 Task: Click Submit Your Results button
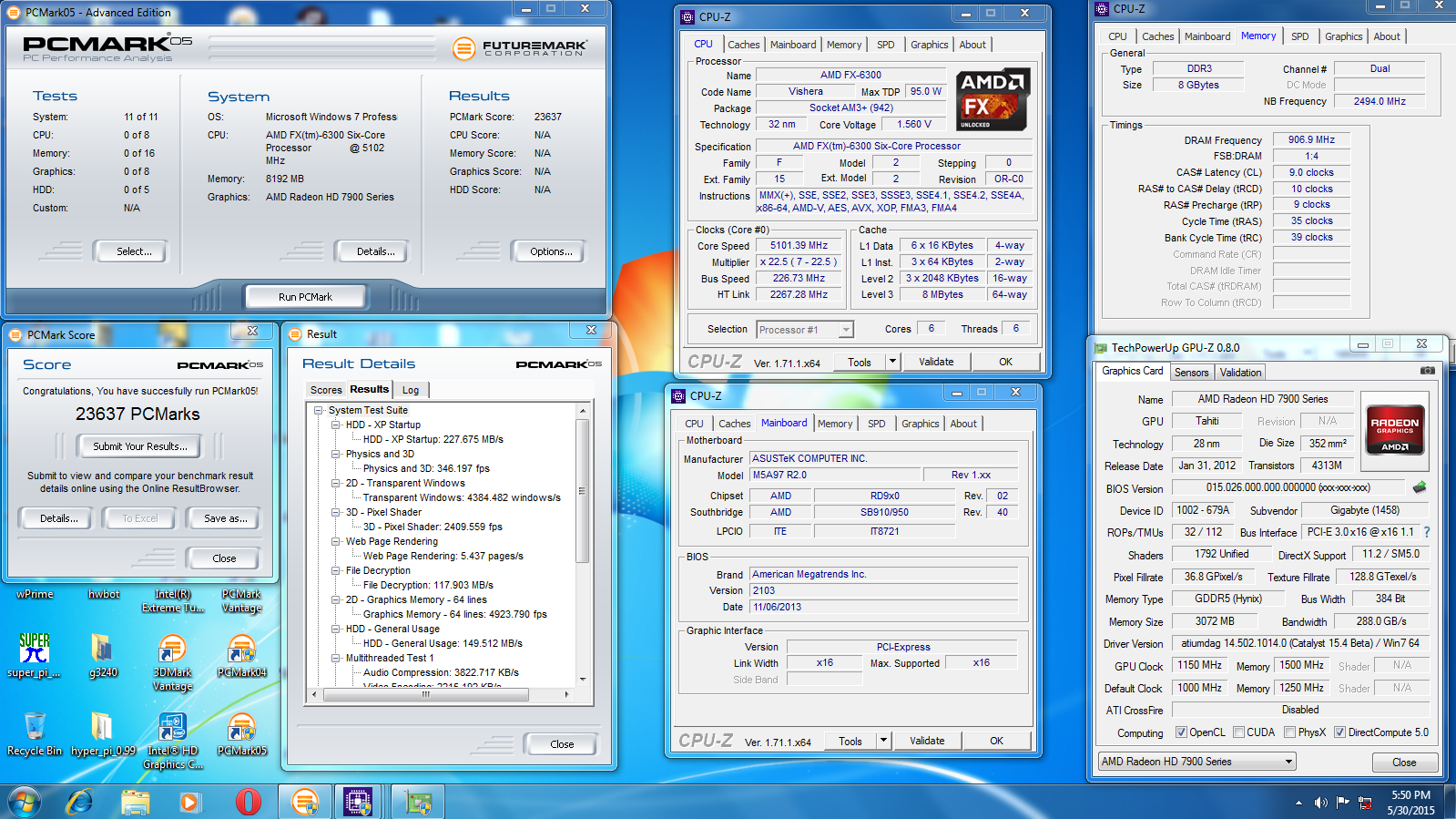point(140,446)
